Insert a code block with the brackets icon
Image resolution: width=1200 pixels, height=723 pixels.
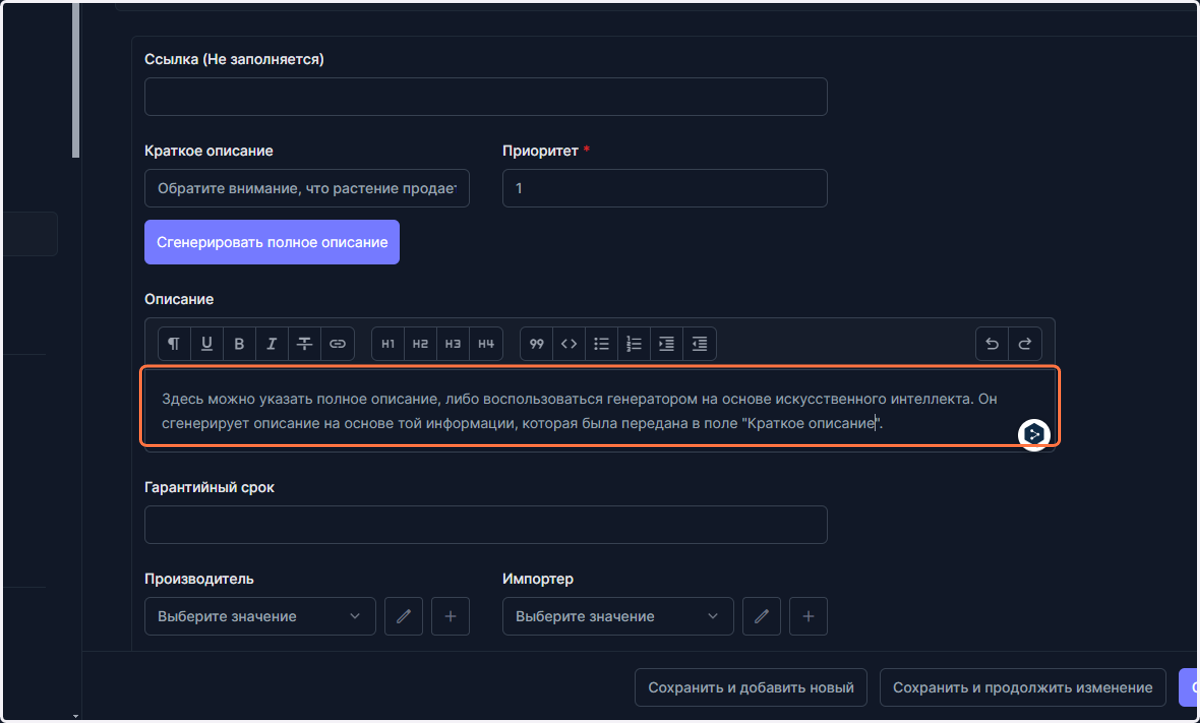click(569, 343)
